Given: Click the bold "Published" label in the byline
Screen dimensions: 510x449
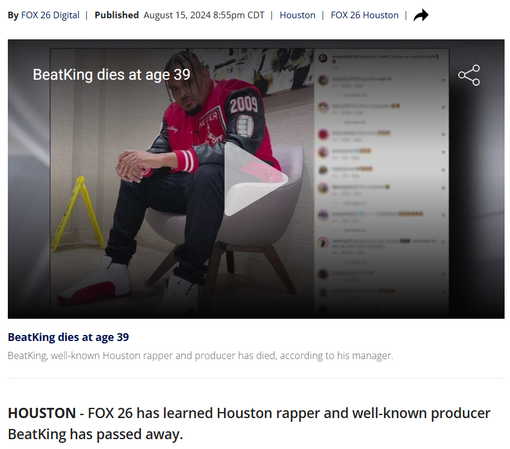Looking at the screenshot, I should (117, 15).
